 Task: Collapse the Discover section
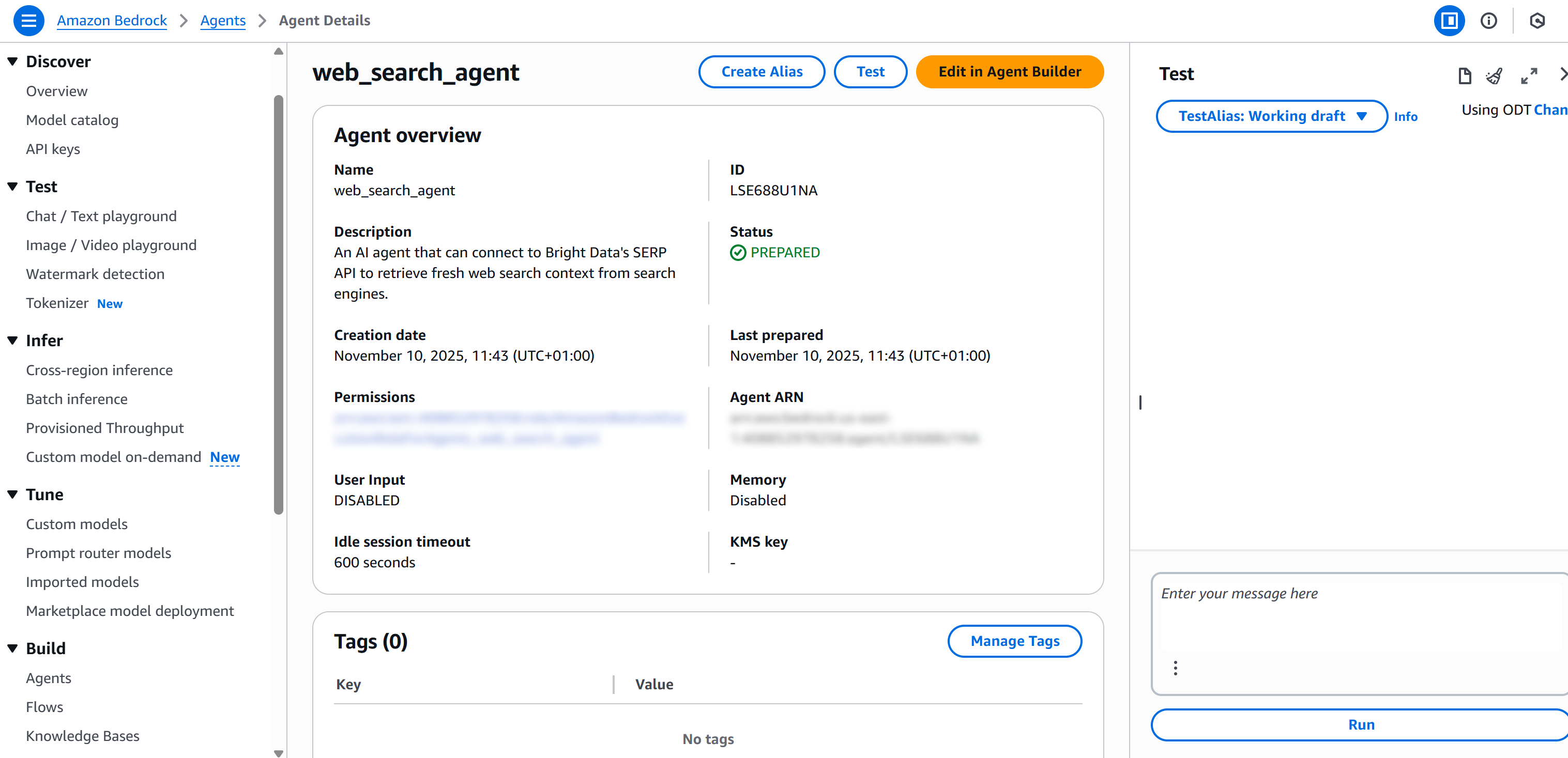pos(13,61)
